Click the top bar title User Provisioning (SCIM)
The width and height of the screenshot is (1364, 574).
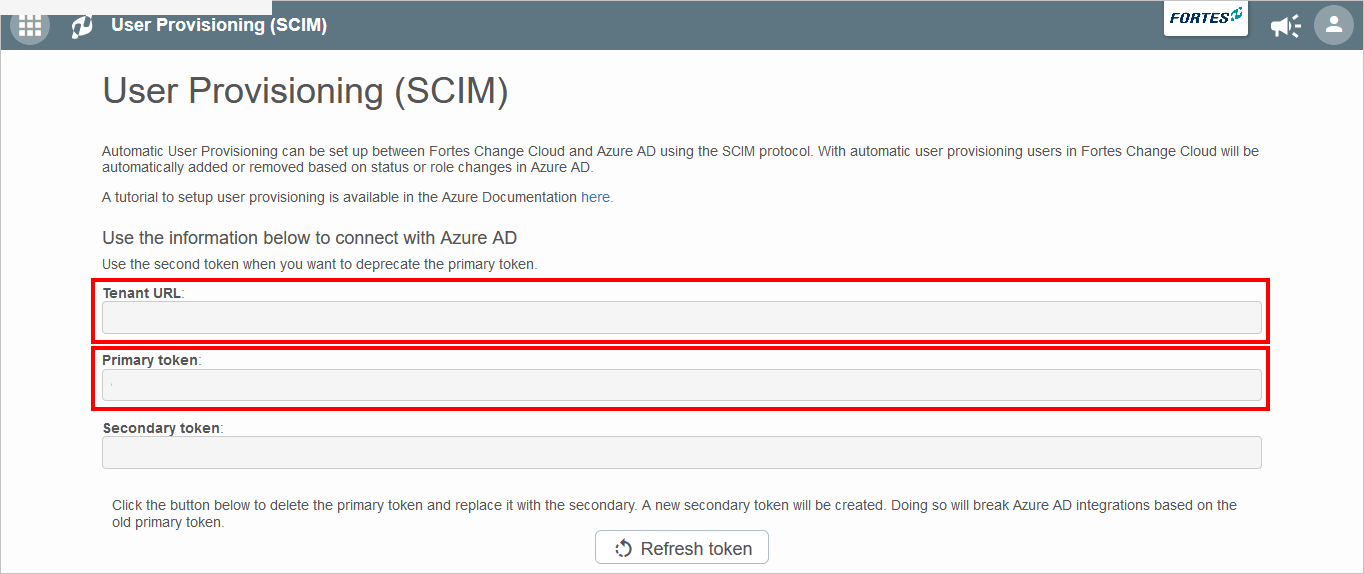click(x=219, y=25)
